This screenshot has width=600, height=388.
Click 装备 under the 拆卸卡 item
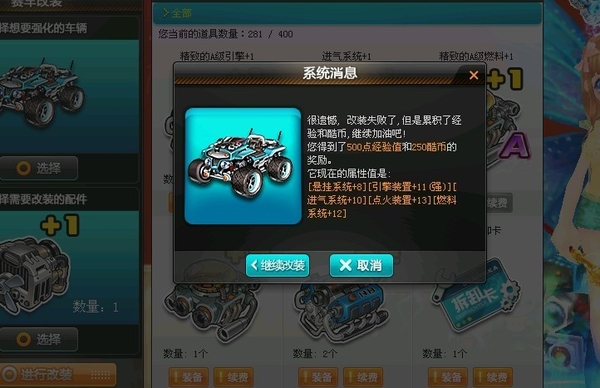pyautogui.click(x=448, y=377)
